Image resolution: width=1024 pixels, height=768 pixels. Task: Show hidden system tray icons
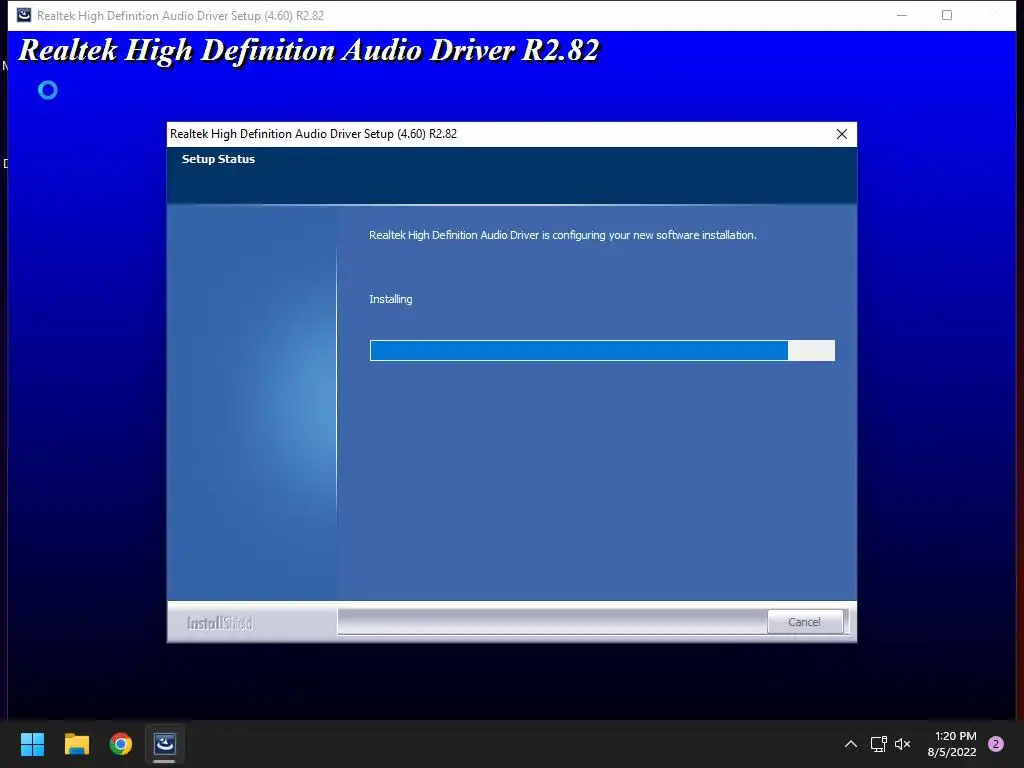850,744
